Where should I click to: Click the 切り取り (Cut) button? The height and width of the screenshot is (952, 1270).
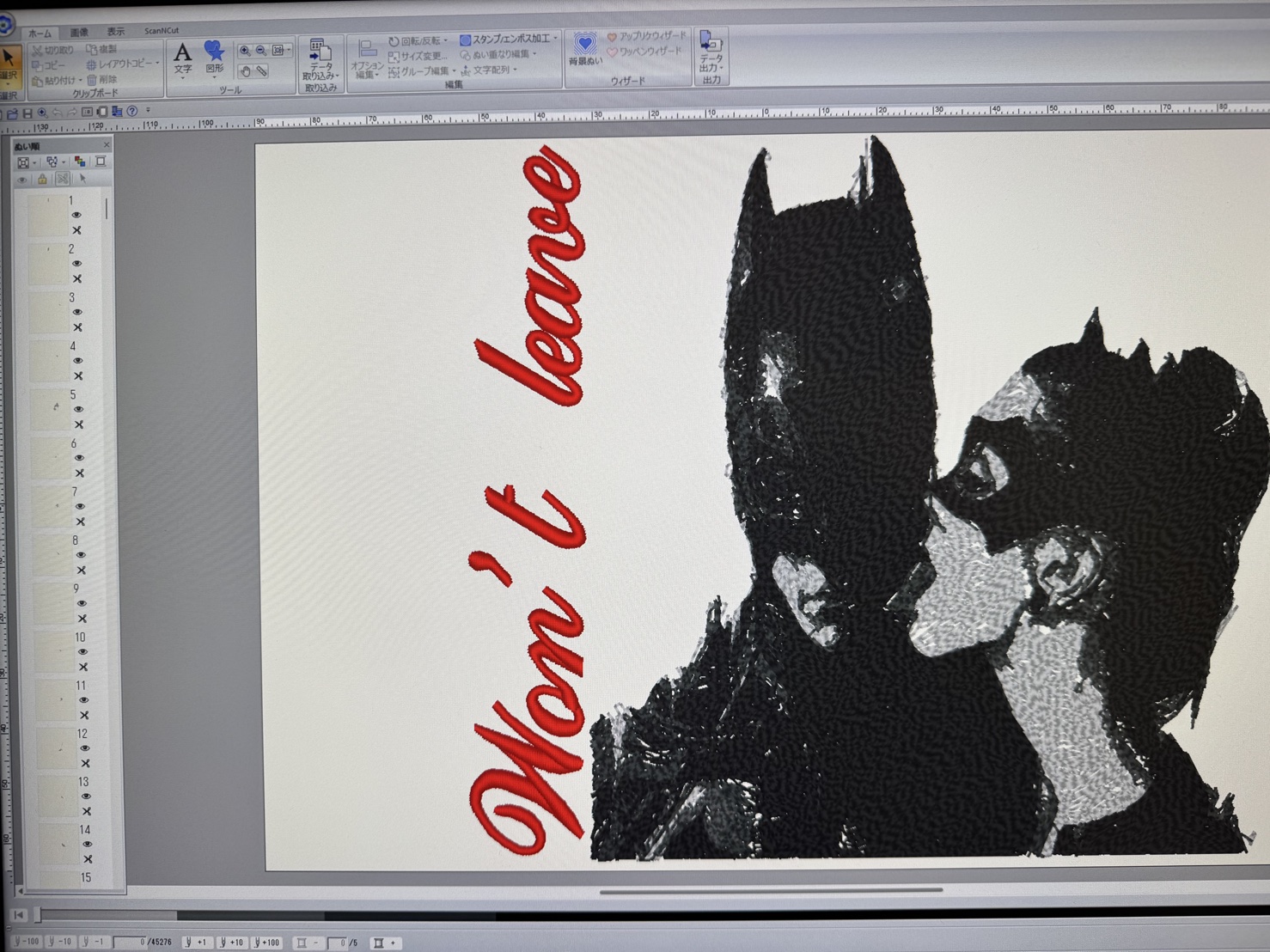click(52, 51)
